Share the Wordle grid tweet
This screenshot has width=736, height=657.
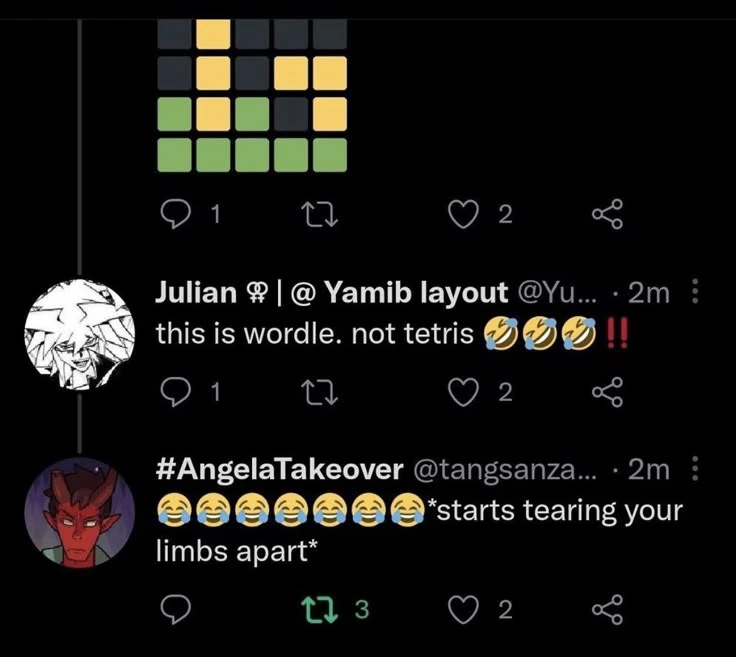pyautogui.click(x=607, y=213)
